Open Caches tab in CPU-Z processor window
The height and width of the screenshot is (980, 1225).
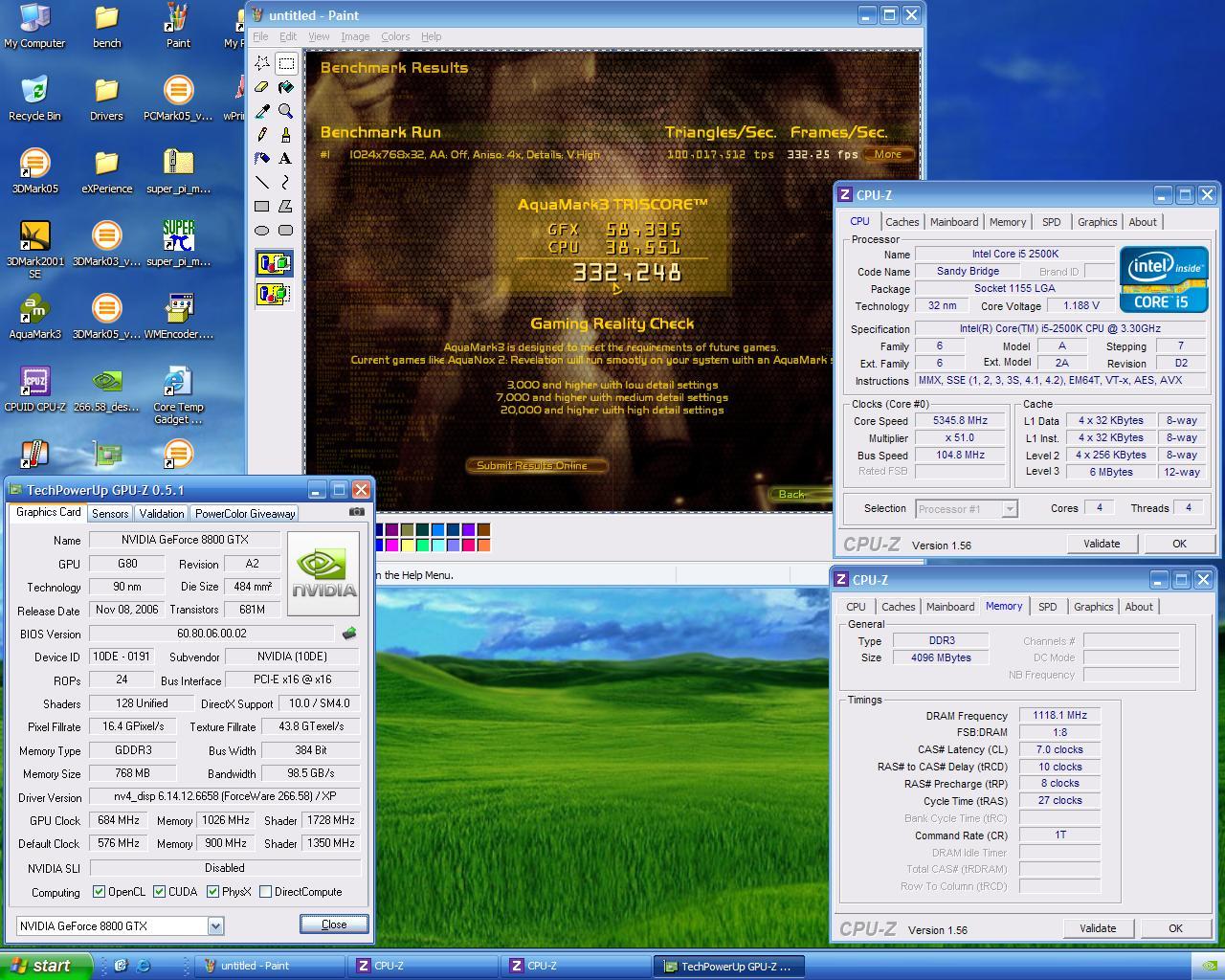902,222
